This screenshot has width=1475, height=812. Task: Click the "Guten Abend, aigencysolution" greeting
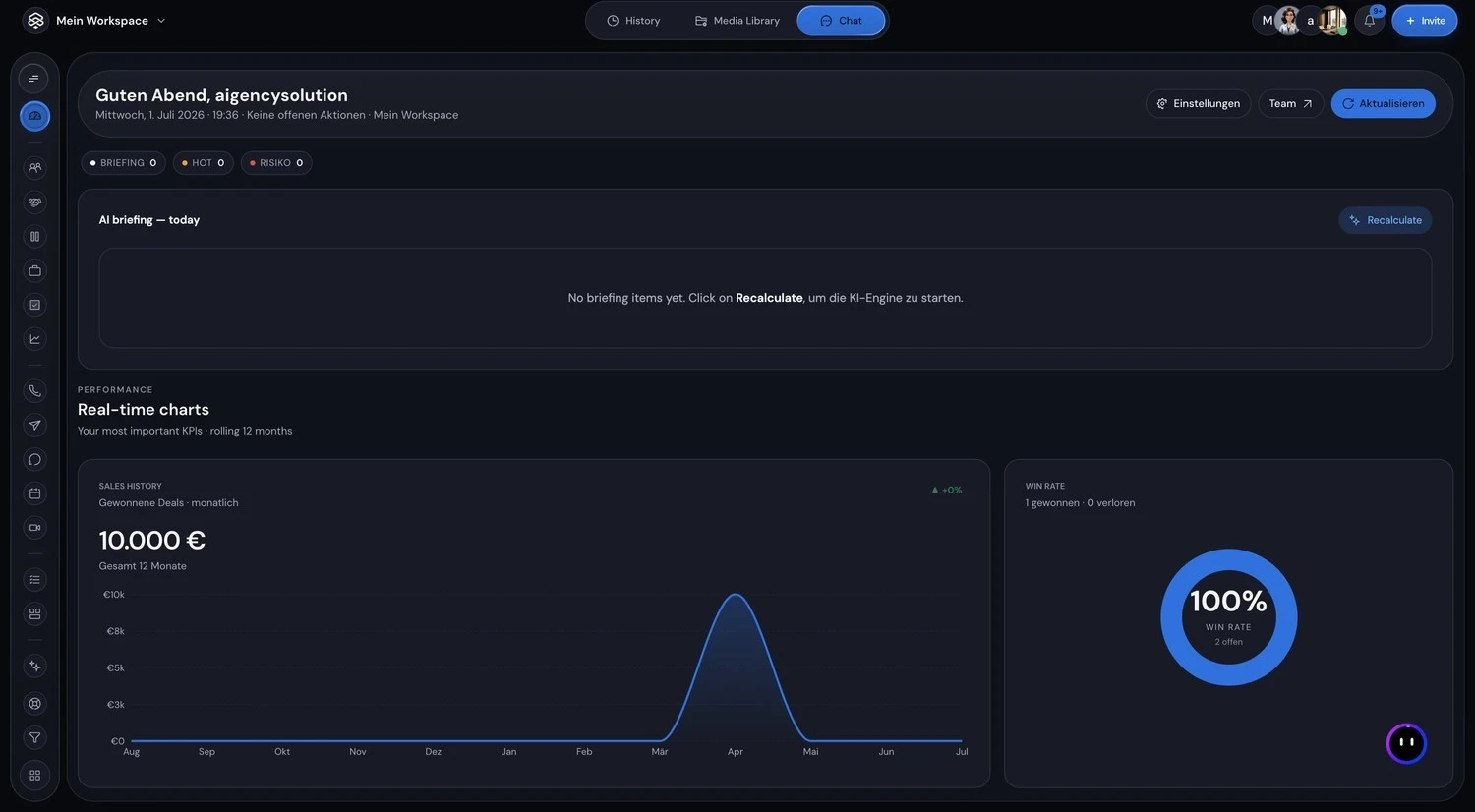click(x=221, y=95)
